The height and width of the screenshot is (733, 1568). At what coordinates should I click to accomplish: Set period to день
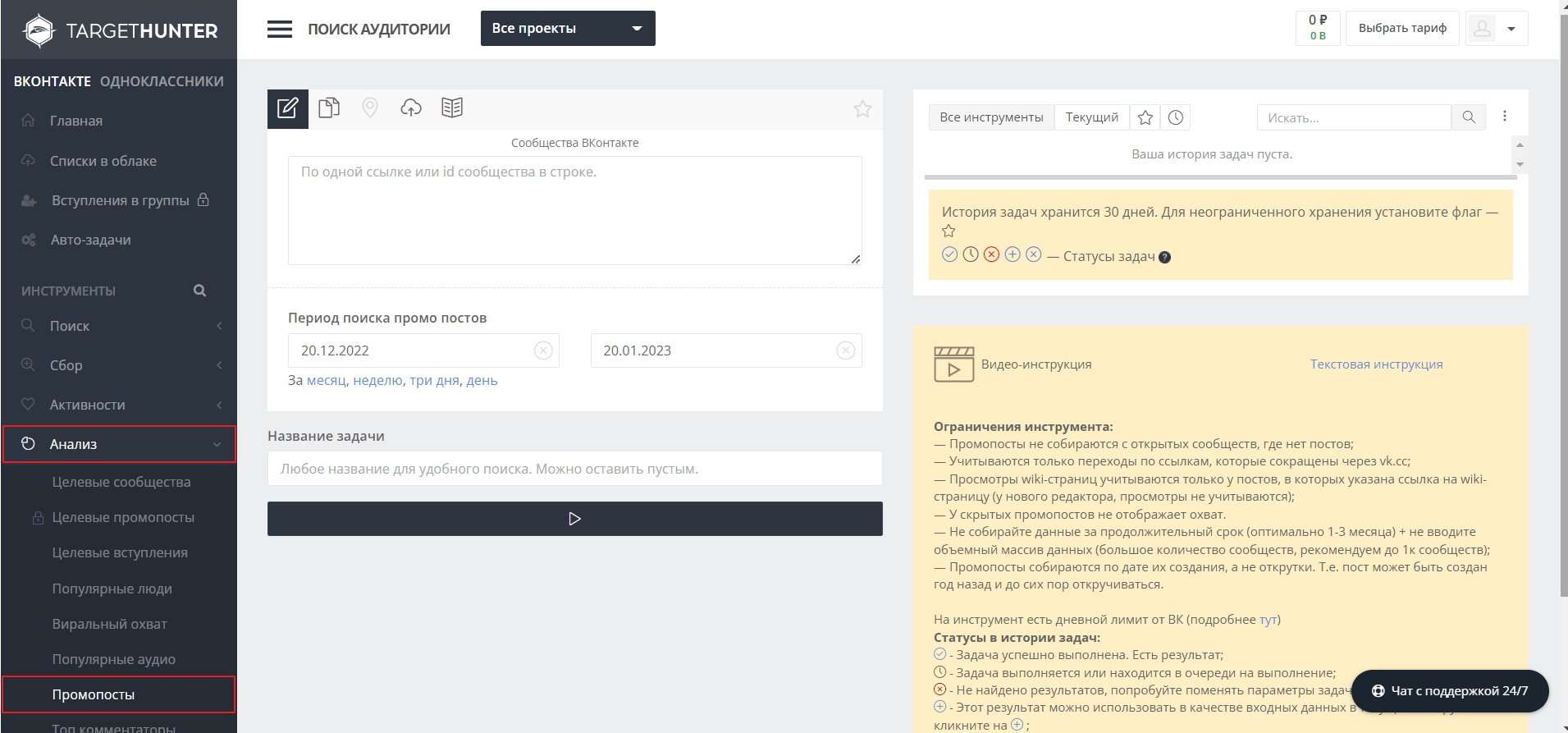(x=482, y=380)
